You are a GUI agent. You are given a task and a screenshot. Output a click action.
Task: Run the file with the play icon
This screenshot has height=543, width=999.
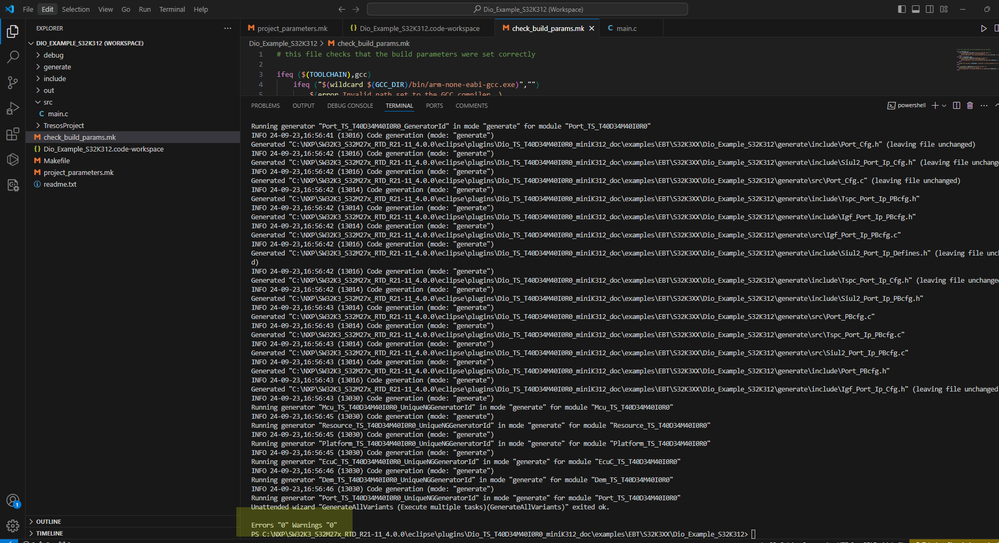point(983,28)
